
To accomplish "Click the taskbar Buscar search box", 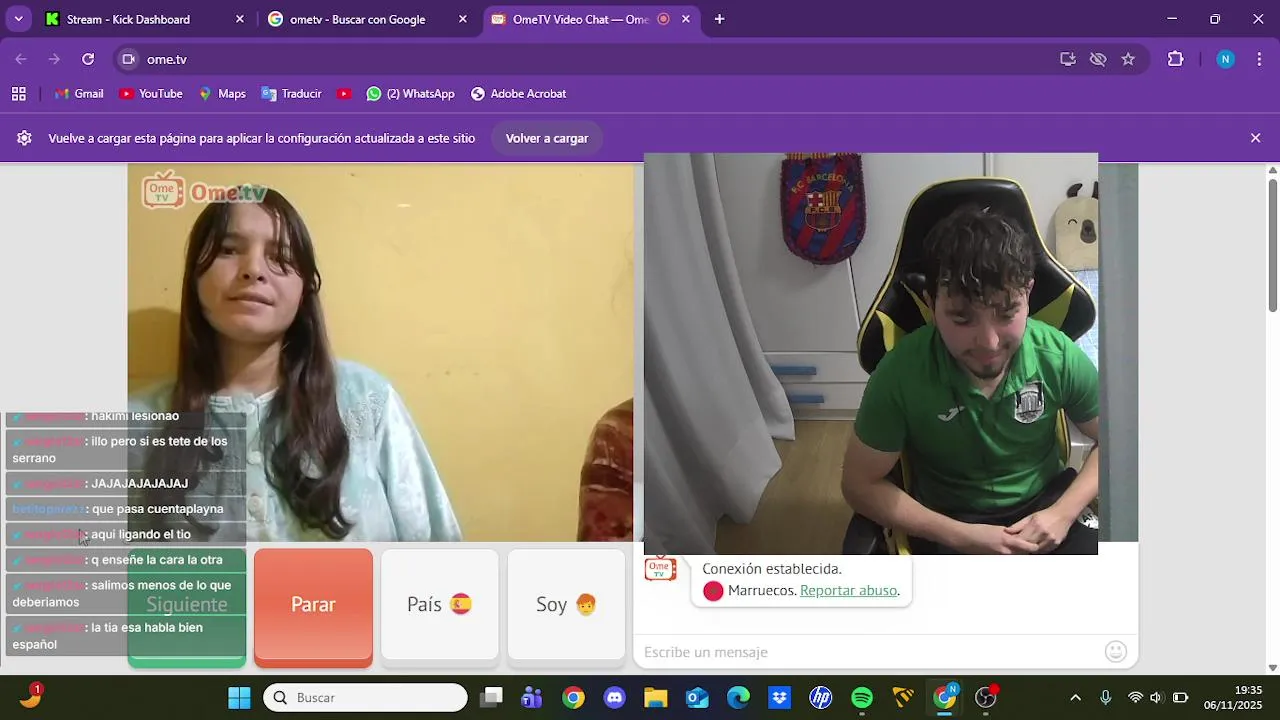I will click(365, 697).
